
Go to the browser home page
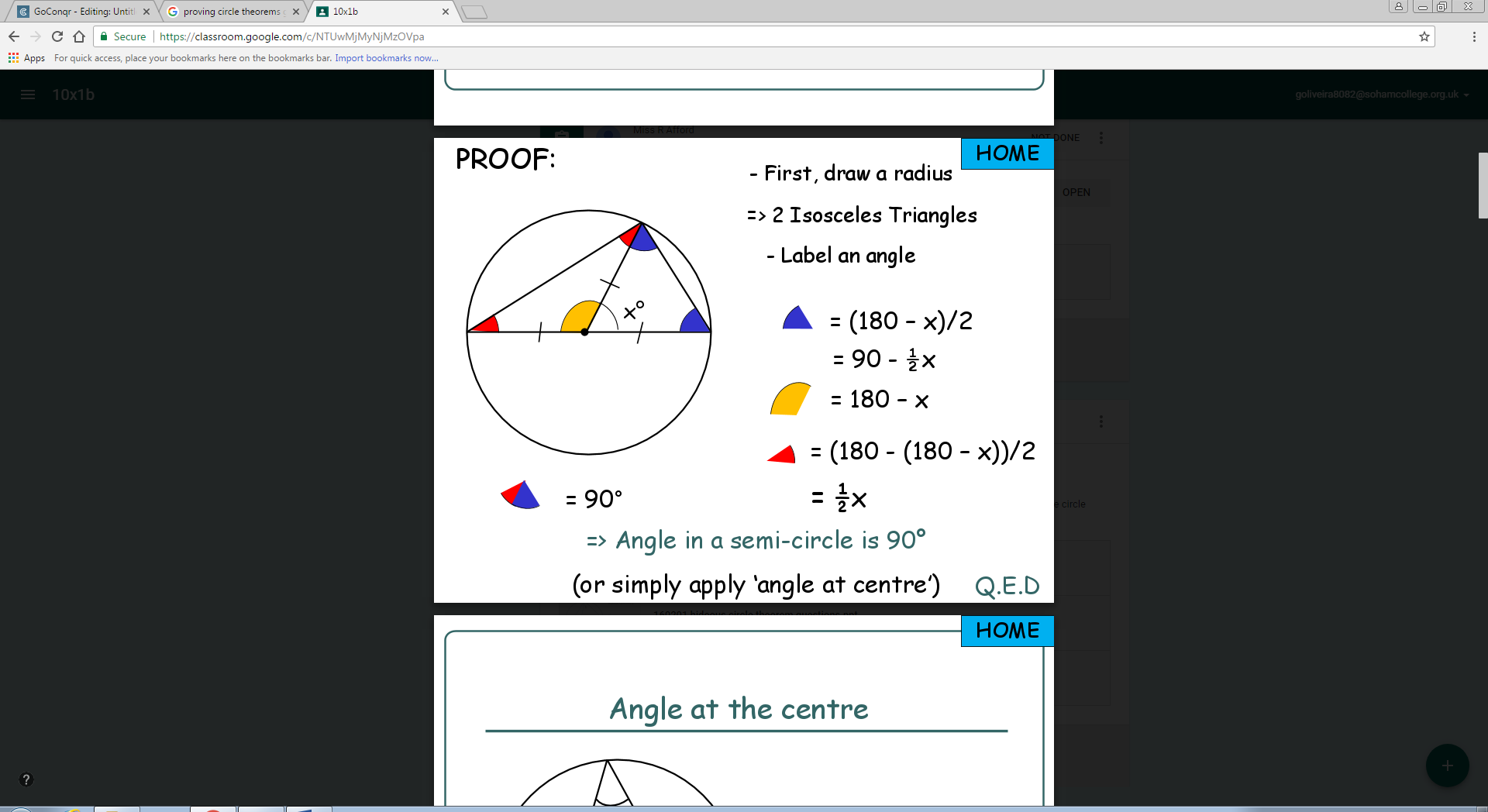pos(79,36)
